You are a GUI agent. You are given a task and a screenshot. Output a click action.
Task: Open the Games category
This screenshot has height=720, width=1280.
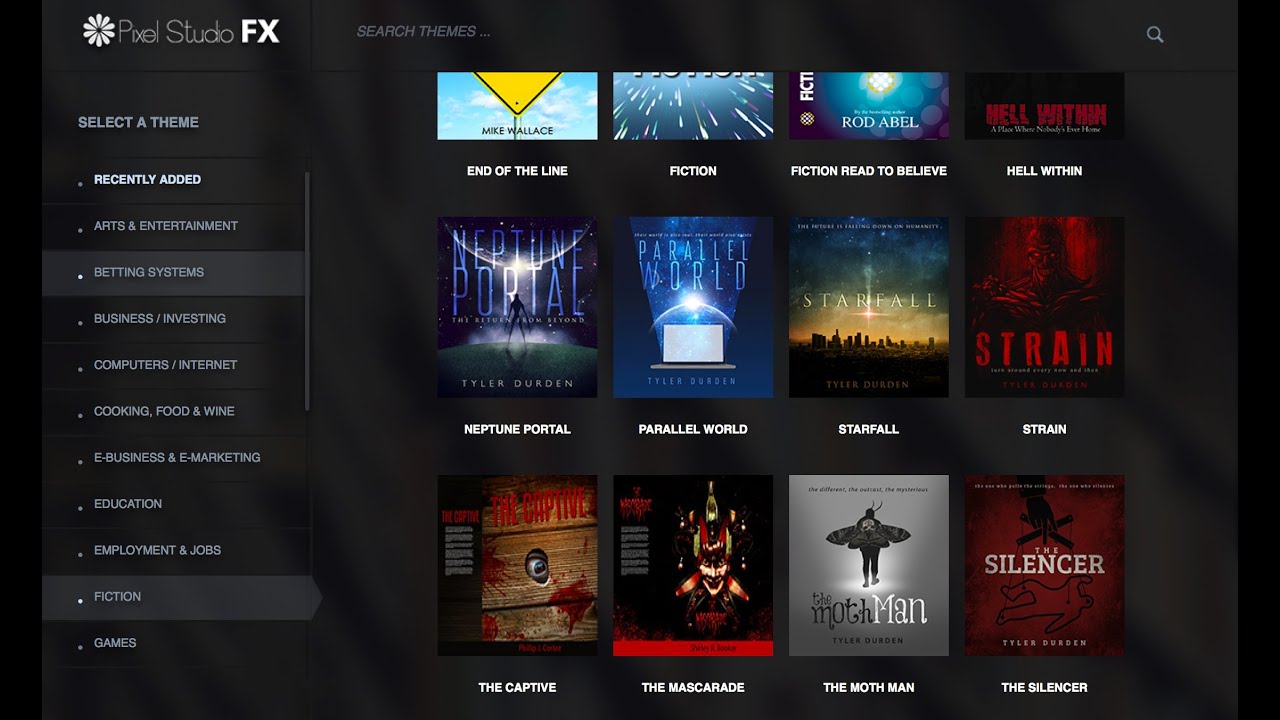175,643
